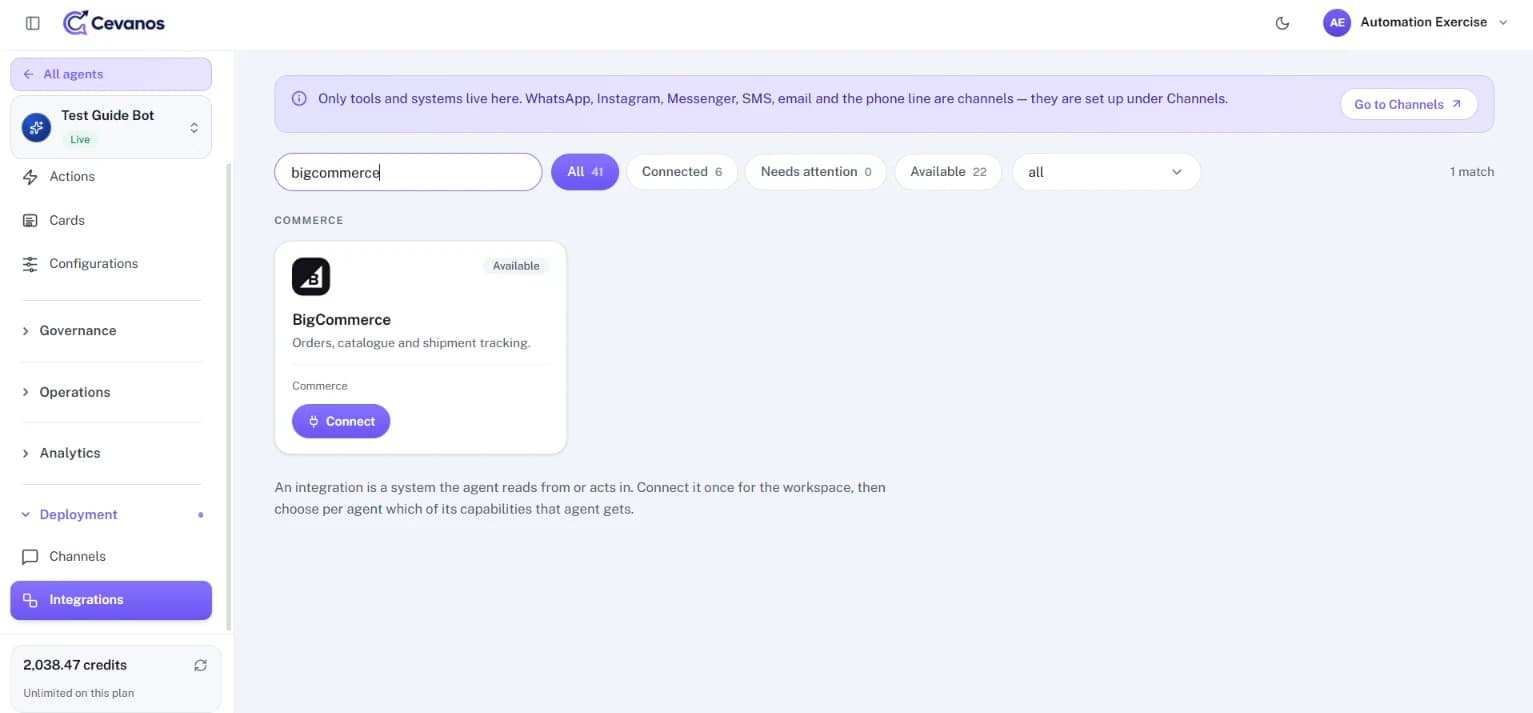1533x713 pixels.
Task: Switch to dark mode moon icon
Action: (1282, 23)
